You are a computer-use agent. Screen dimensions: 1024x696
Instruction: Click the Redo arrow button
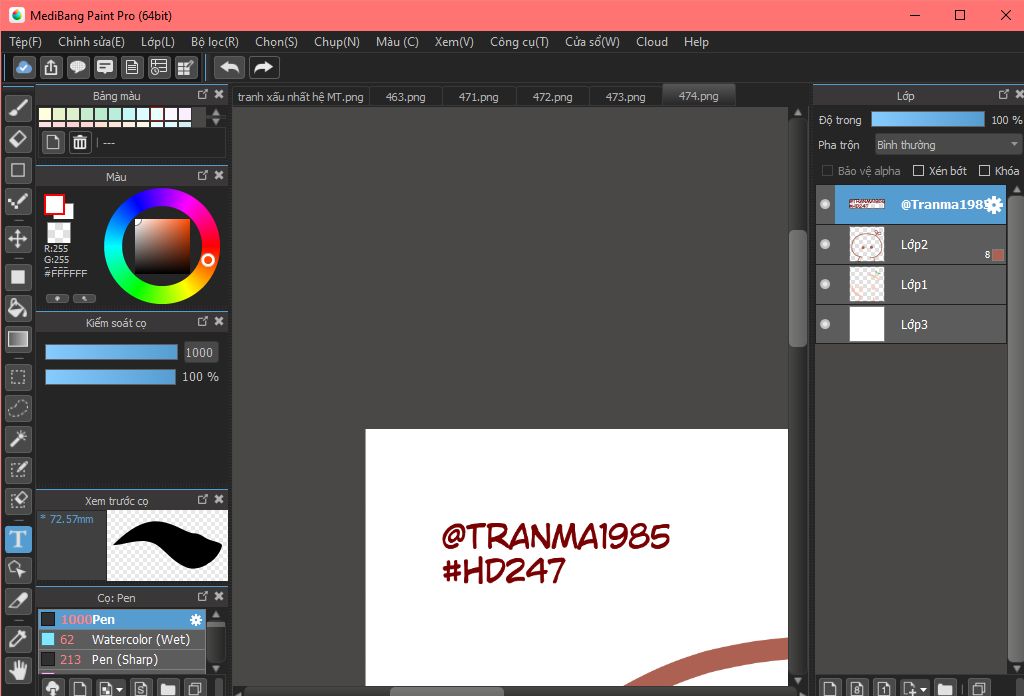[264, 67]
